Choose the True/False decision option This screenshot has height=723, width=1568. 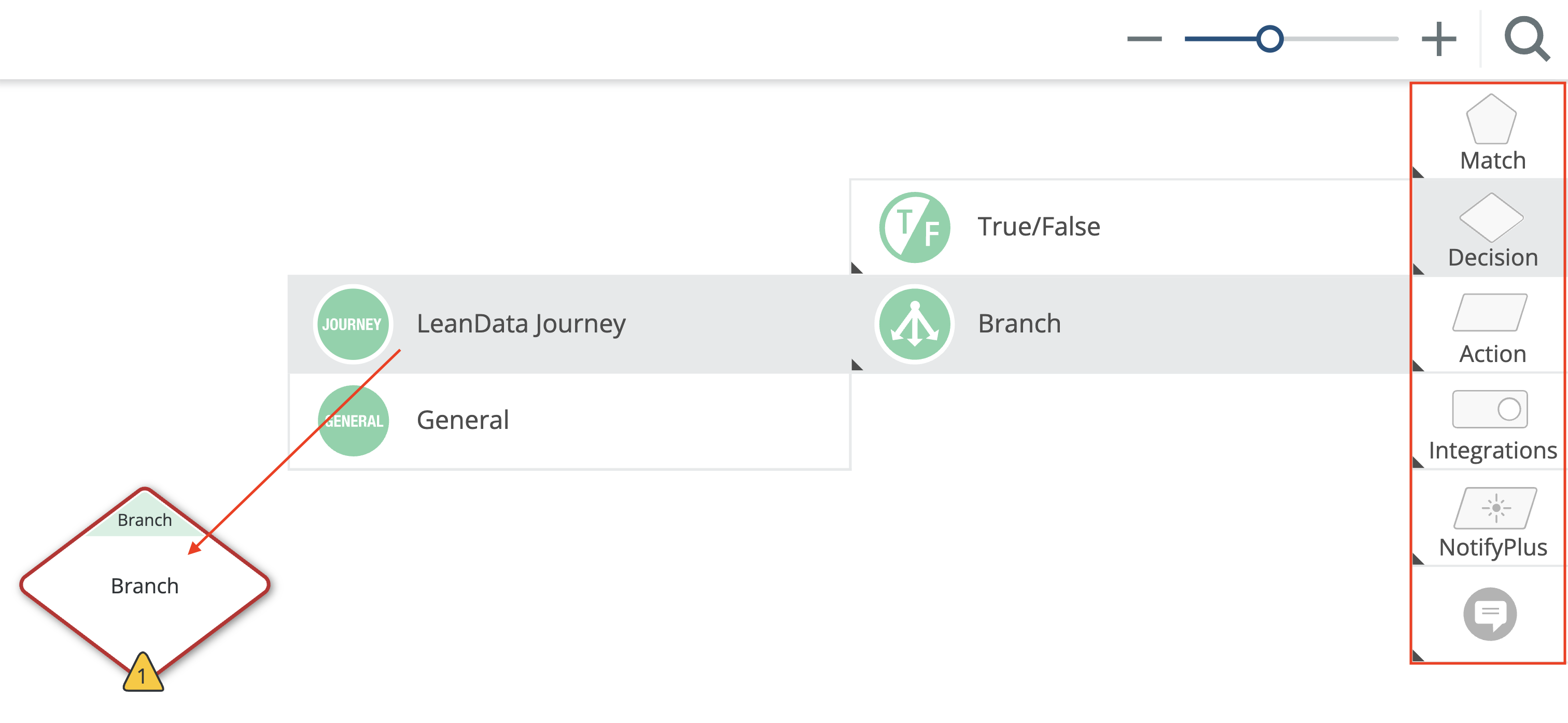[1039, 227]
